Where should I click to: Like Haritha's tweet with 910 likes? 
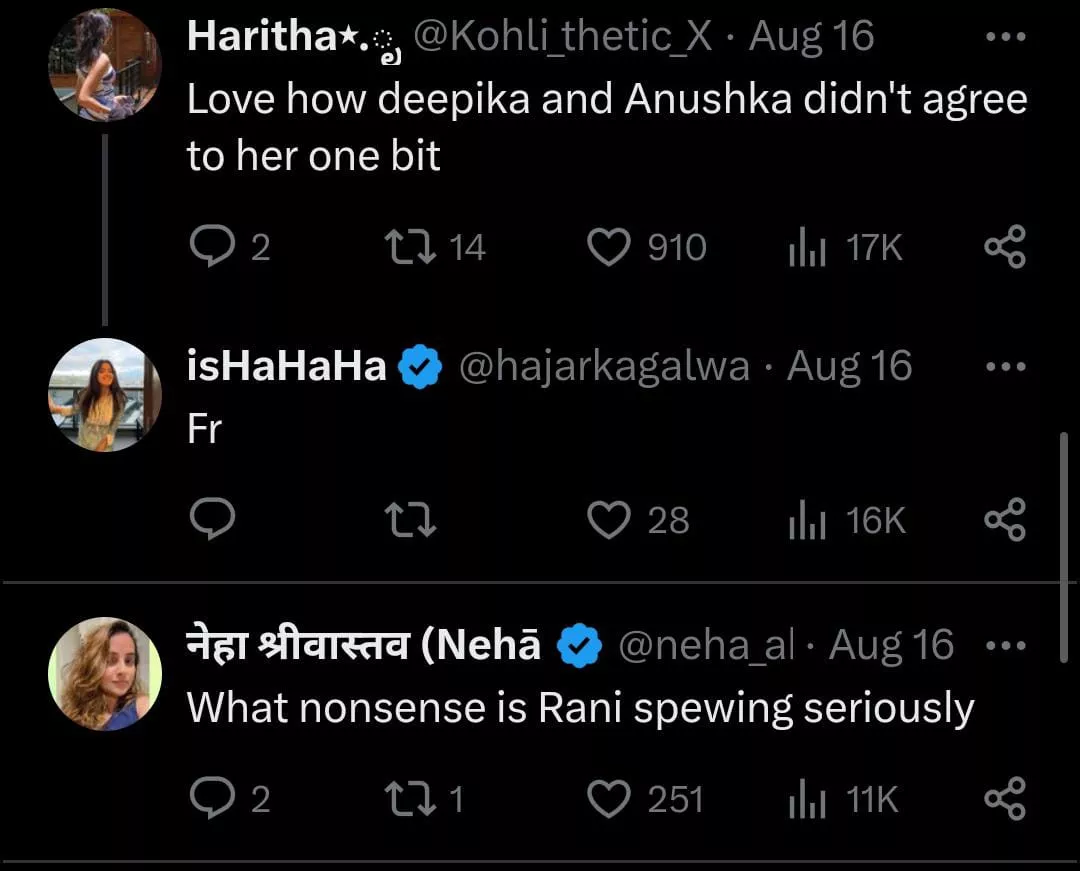(608, 247)
